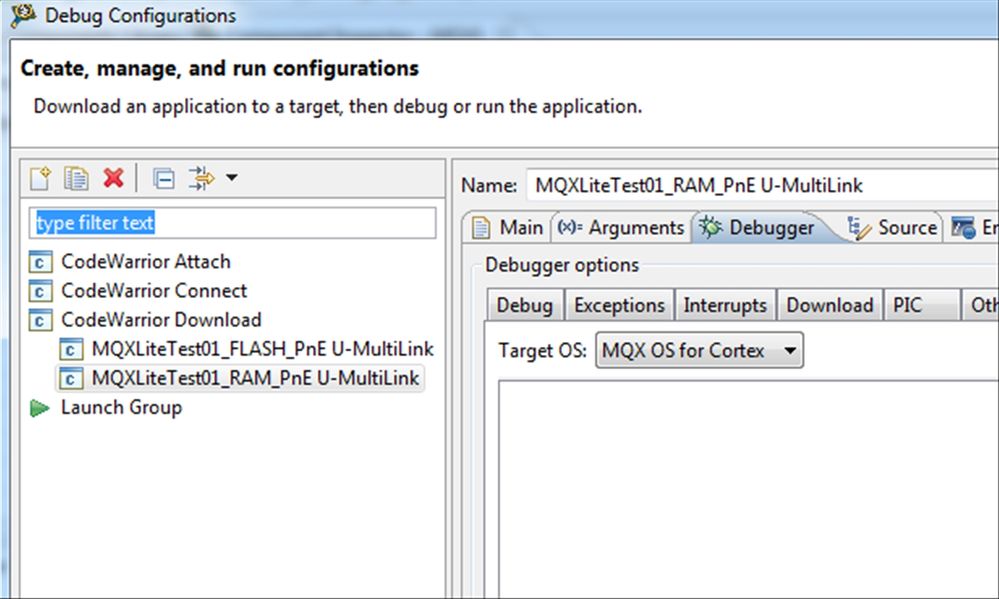Select MQXLiteTest01_RAM_PnE U-MultiLink configuration
Screen dimensions: 999x599
pyautogui.click(x=255, y=378)
